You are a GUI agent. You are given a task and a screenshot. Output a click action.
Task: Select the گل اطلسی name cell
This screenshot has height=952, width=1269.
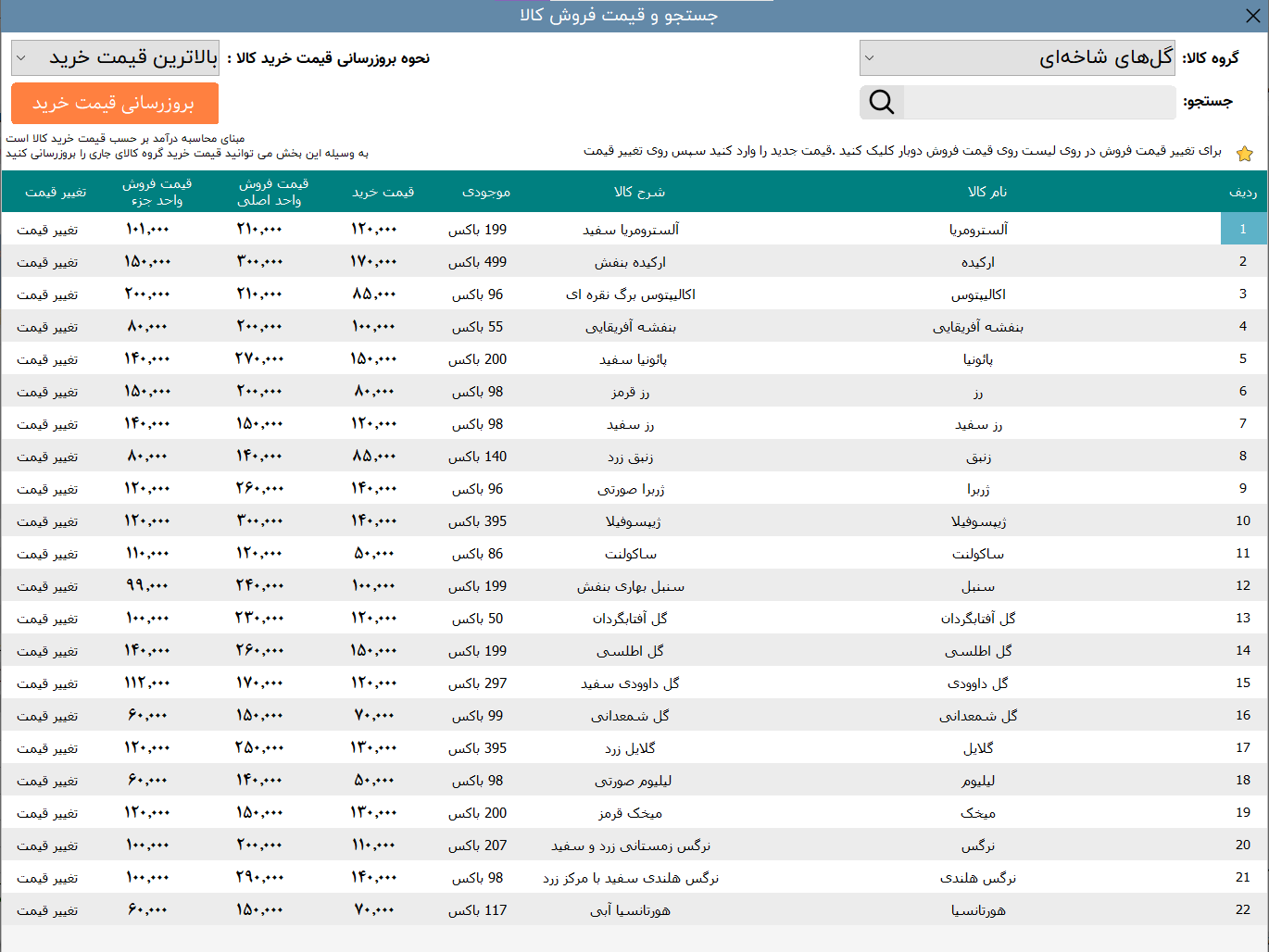point(978,651)
